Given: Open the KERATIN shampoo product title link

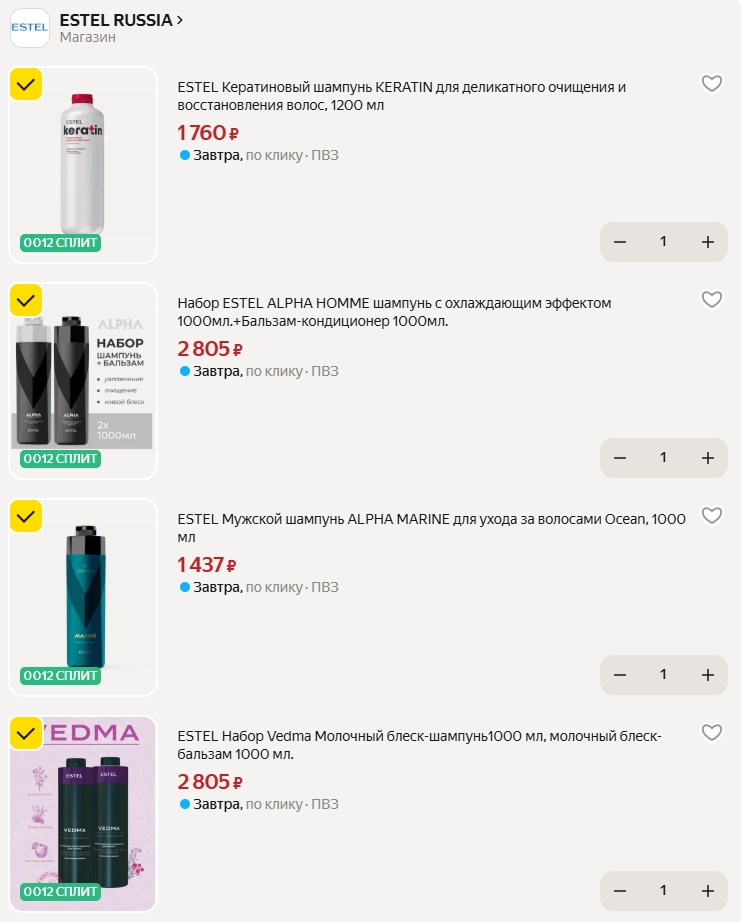Looking at the screenshot, I should coord(401,96).
